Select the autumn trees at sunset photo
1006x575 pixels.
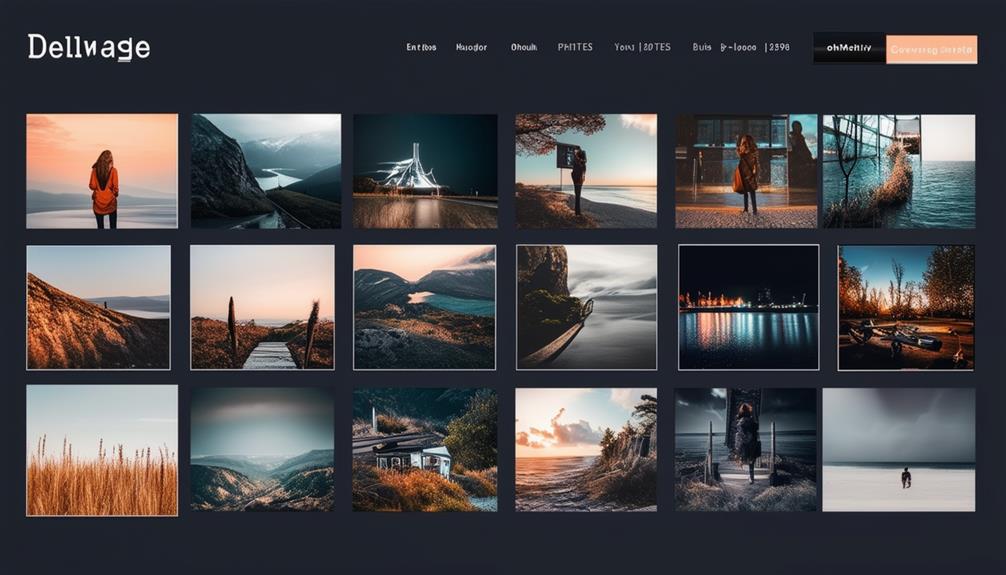pos(906,307)
